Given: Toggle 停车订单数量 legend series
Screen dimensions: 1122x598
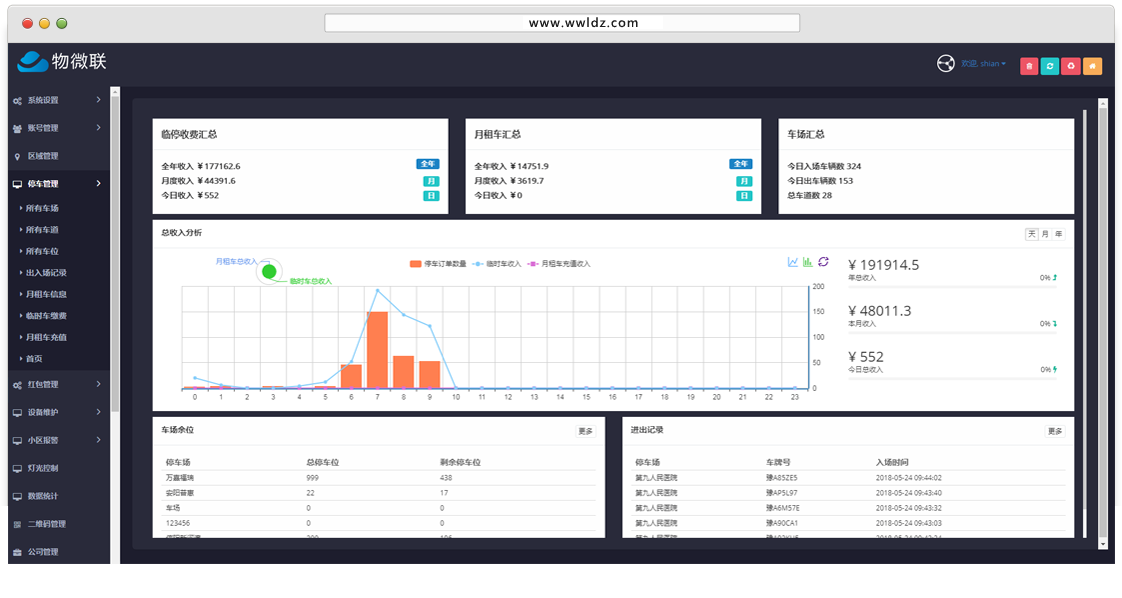Looking at the screenshot, I should coord(438,264).
